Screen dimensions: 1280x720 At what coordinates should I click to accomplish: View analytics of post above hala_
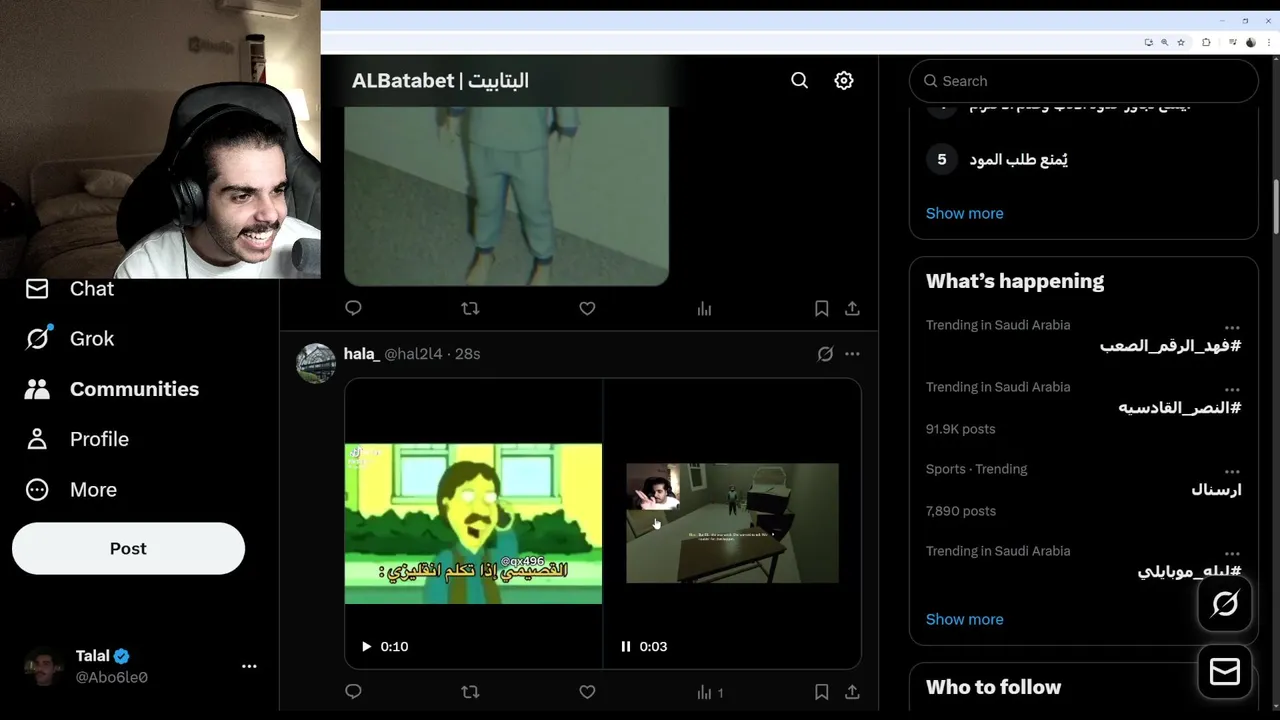click(704, 309)
